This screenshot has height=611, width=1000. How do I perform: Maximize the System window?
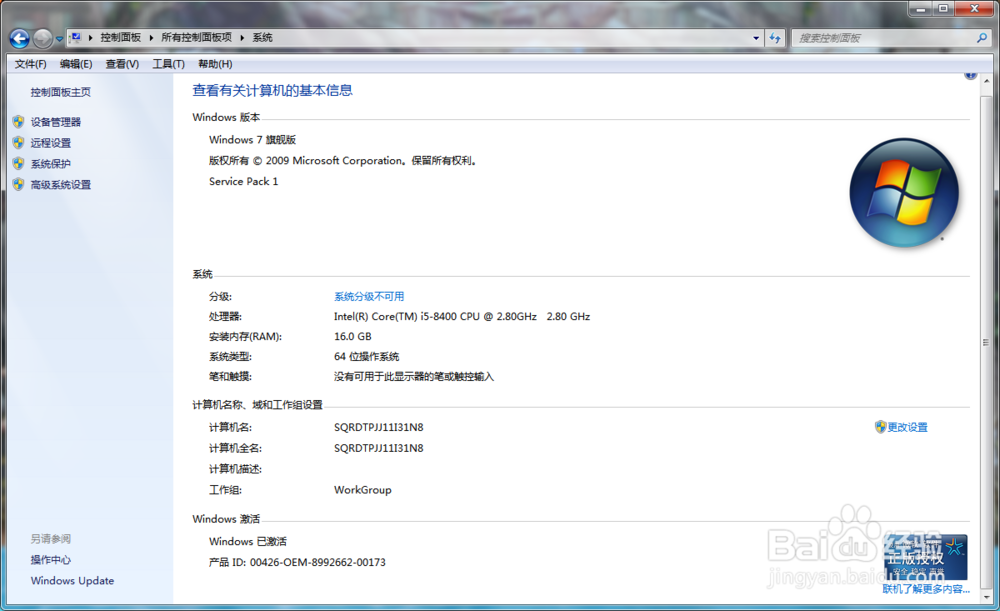pyautogui.click(x=943, y=9)
